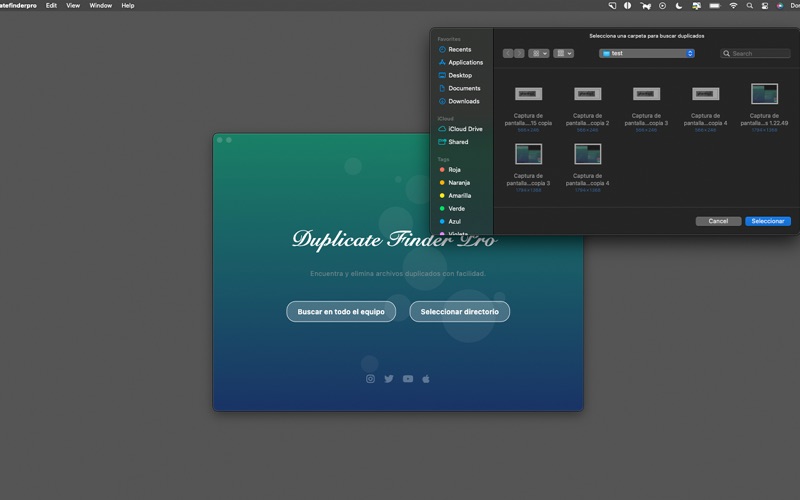800x500 pixels.
Task: Click the circled dot menu bar icon
Action: point(662,6)
